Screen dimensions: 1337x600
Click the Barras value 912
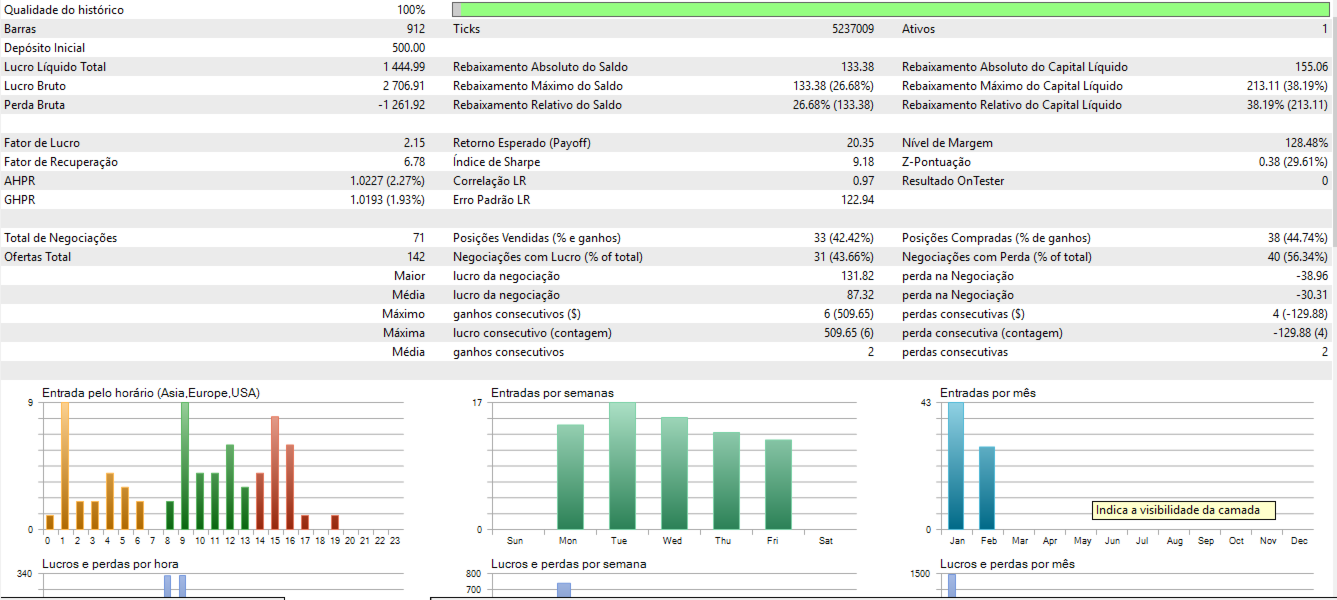click(415, 29)
